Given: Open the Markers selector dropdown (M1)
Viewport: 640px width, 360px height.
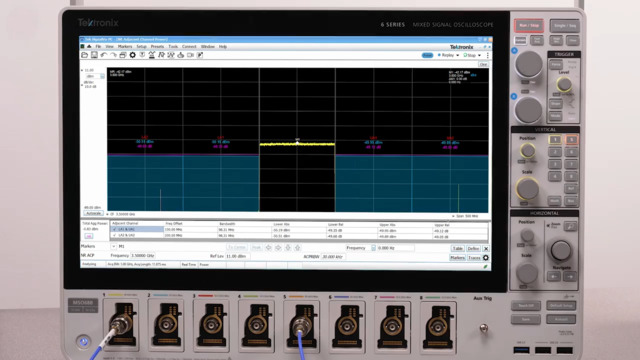Looking at the screenshot, I should 113,247.
